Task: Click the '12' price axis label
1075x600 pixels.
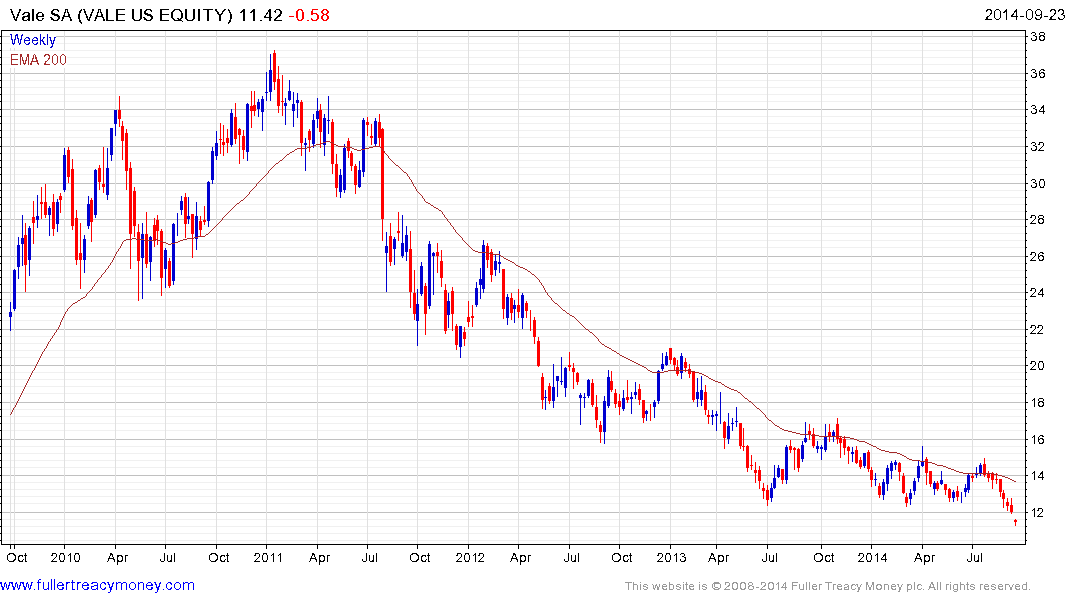Action: (1038, 512)
